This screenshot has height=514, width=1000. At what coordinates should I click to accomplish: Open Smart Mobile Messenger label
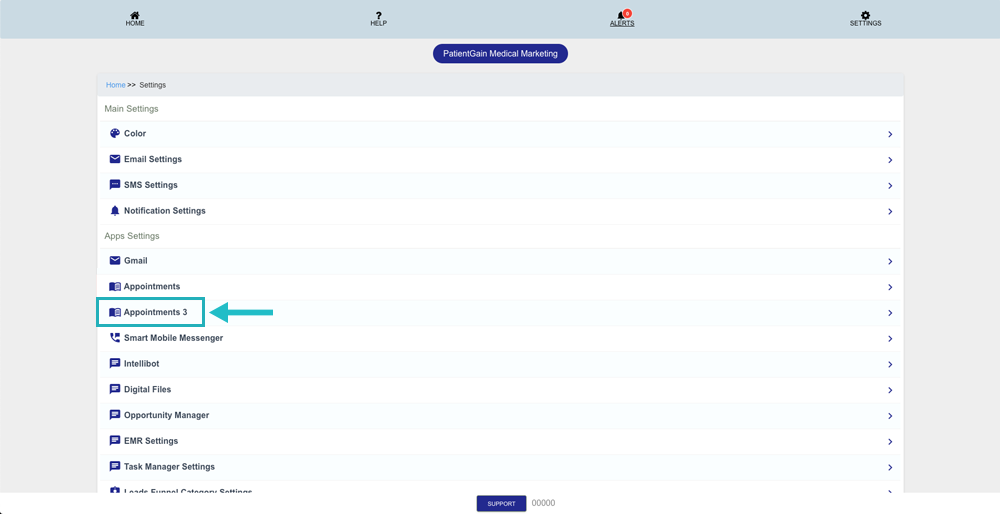click(x=173, y=338)
